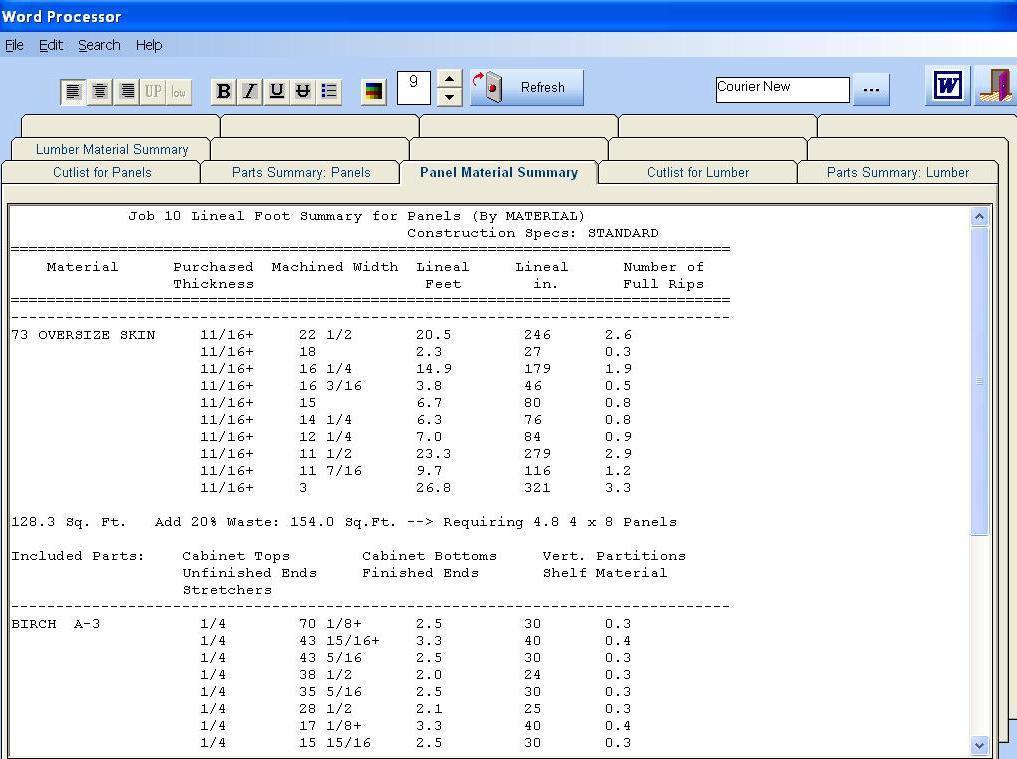Click the 'Cabinet Tops' included part
The width and height of the screenshot is (1017, 759).
click(236, 556)
